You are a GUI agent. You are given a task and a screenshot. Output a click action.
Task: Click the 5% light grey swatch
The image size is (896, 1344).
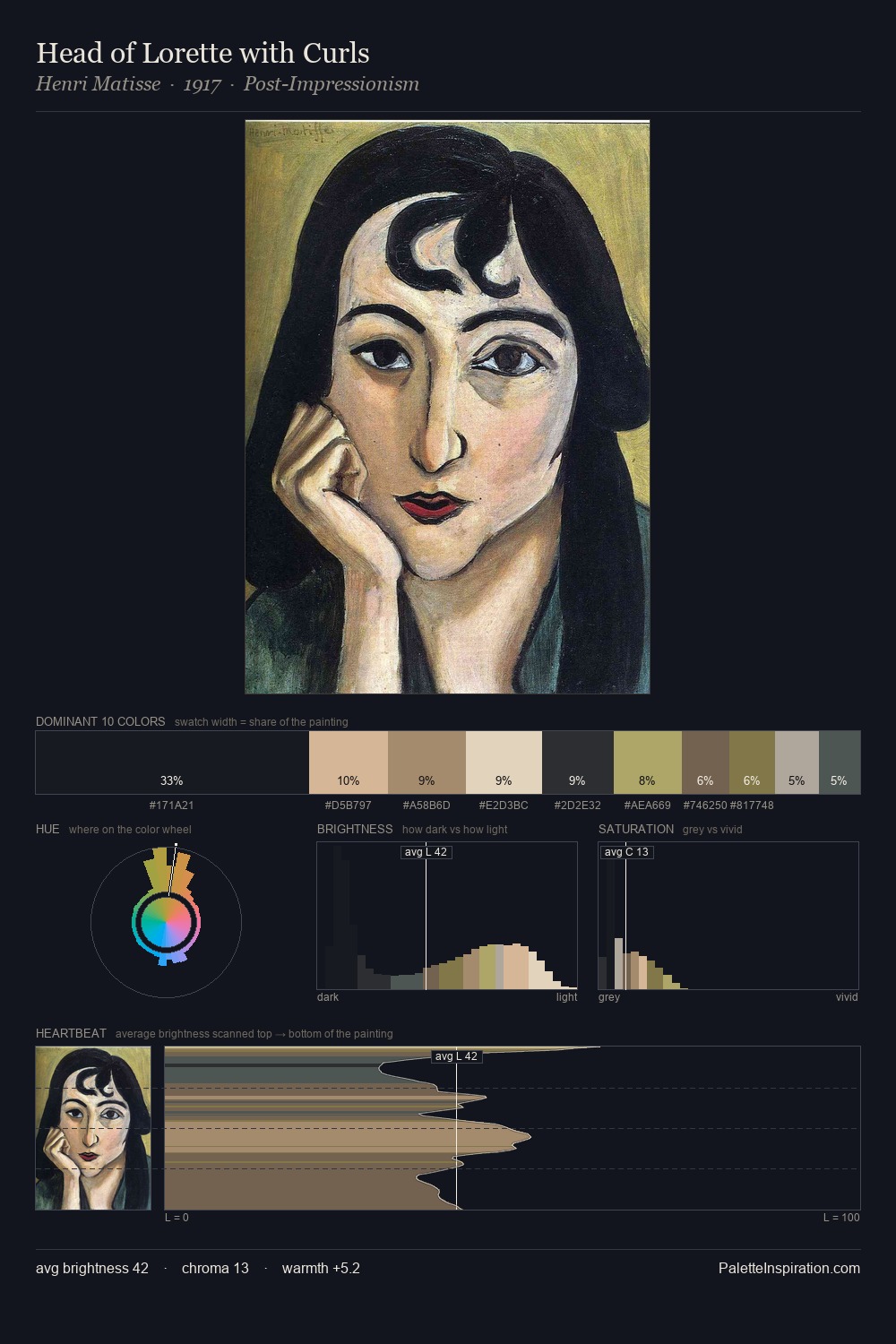pos(797,762)
